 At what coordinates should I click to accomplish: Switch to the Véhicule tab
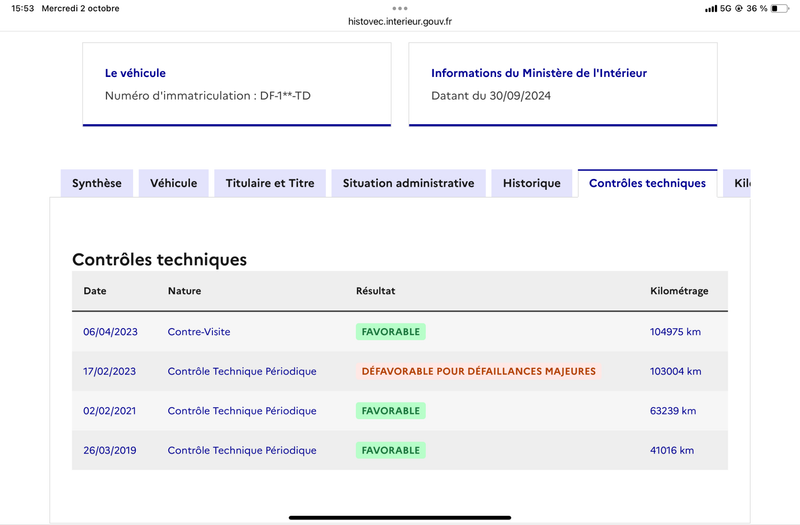173,183
